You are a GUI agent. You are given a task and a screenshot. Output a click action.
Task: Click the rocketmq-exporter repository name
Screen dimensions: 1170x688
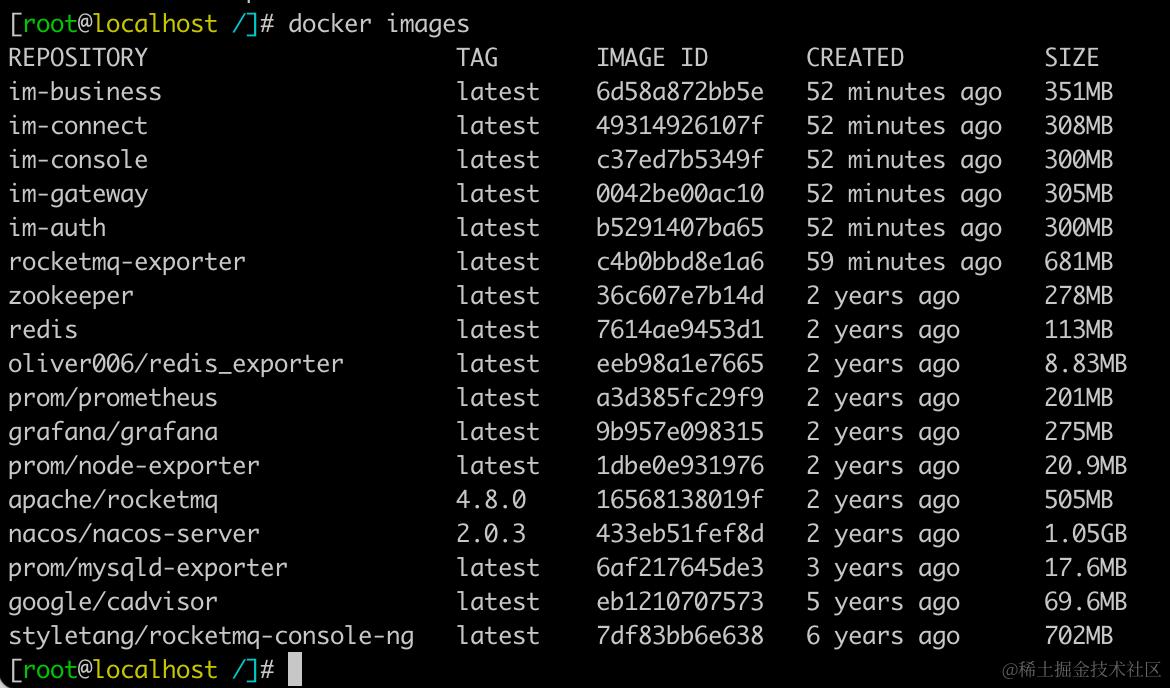point(127,262)
